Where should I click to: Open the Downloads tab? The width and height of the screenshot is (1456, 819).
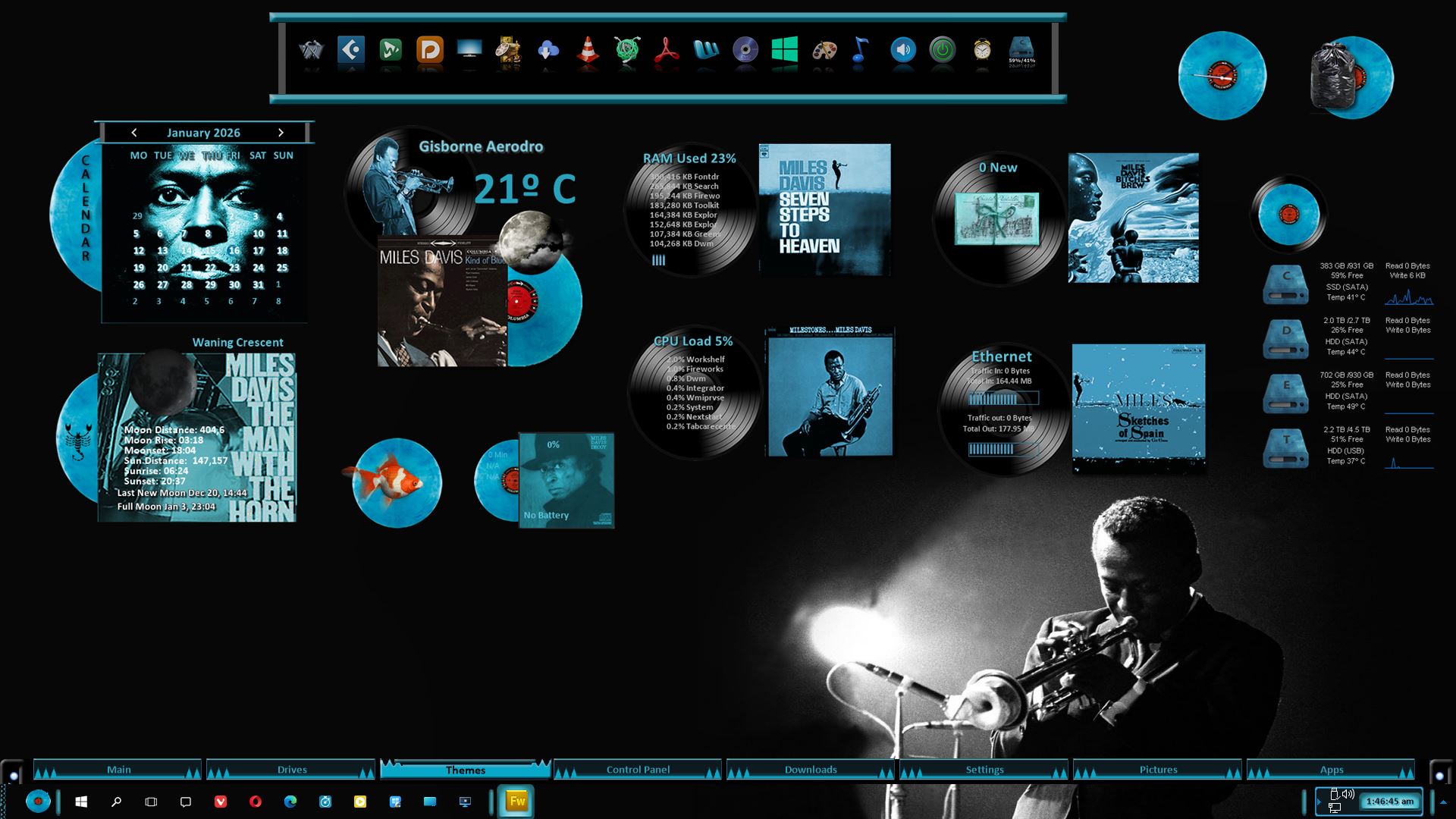[811, 770]
